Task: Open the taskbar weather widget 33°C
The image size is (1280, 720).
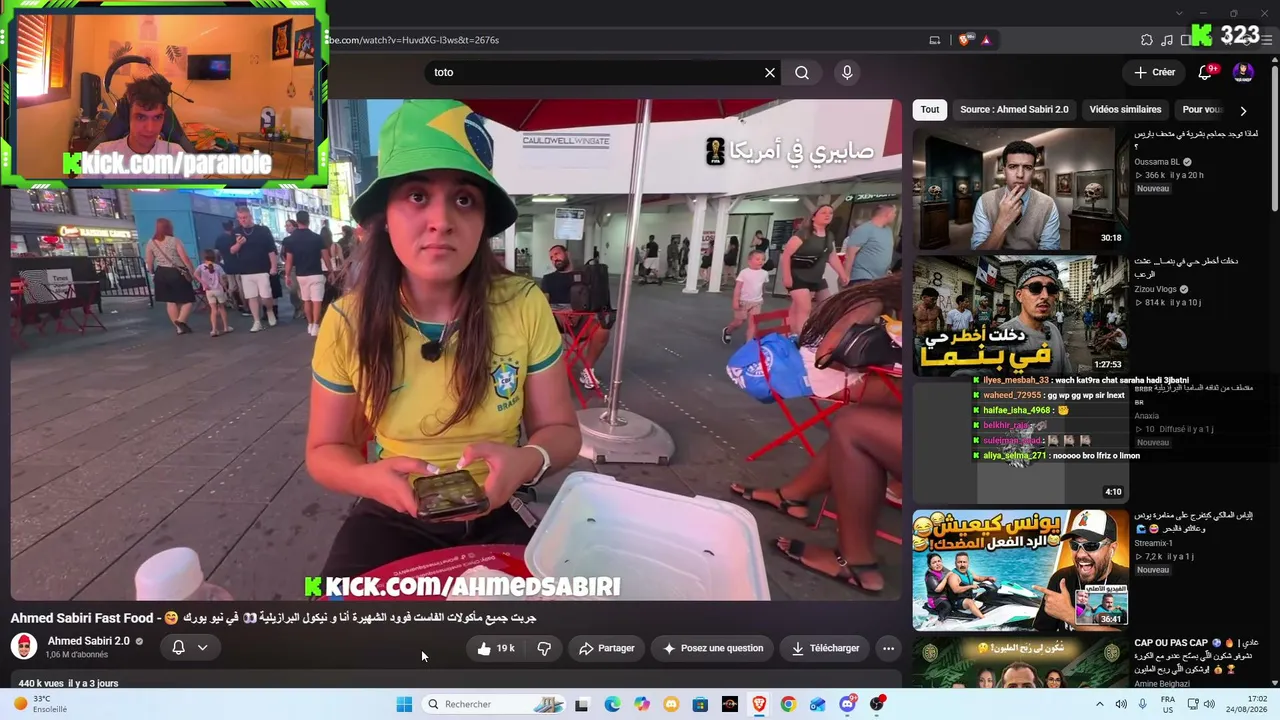Action: coord(40,704)
